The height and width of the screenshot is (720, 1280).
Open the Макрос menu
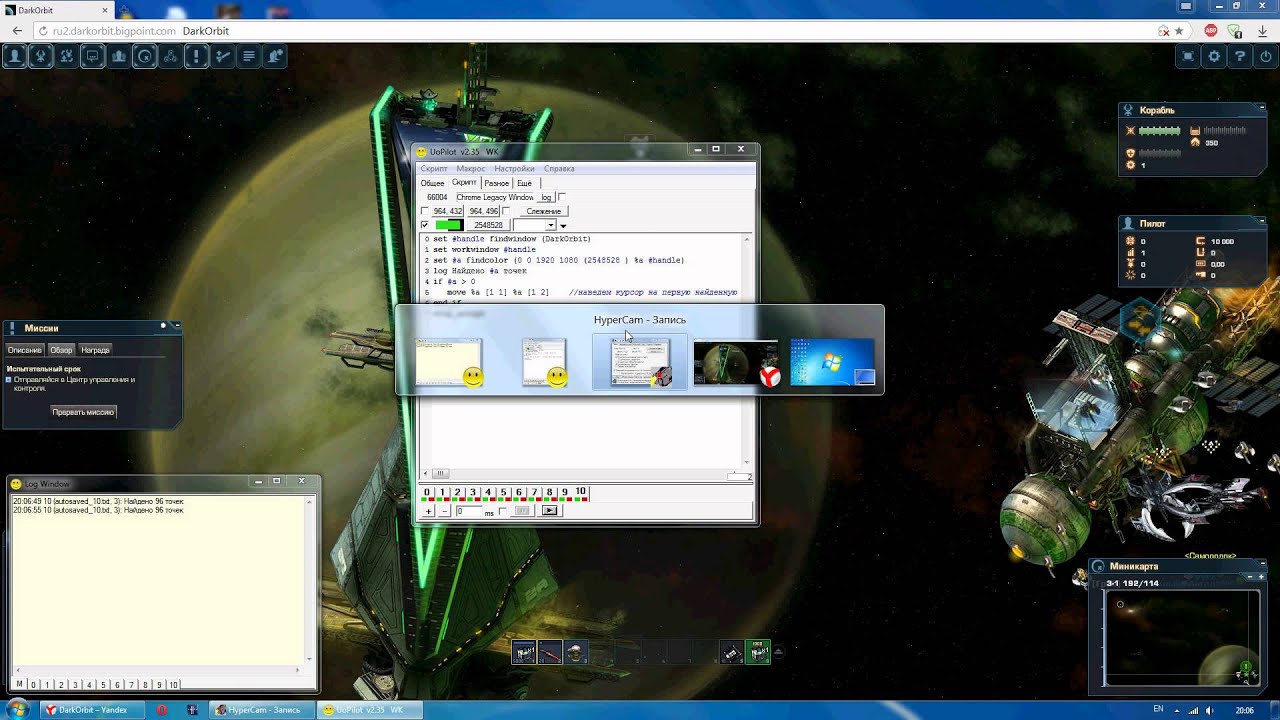pos(470,168)
